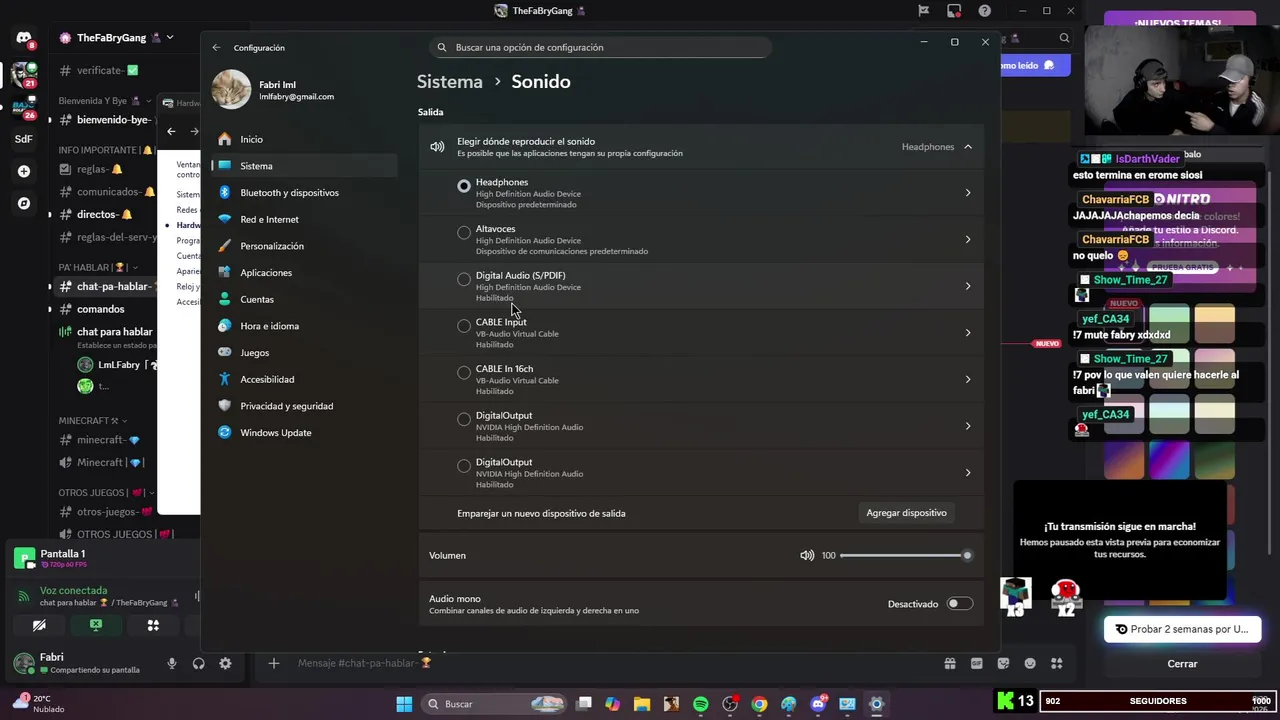Viewport: 1280px width, 720px height.
Task: Open the Windows Start menu
Action: coord(404,704)
